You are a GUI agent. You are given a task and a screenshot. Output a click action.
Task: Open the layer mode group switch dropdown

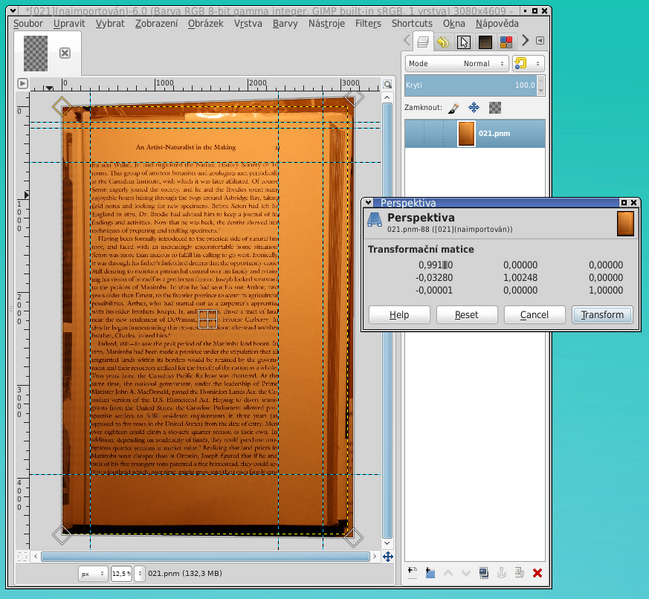(528, 63)
